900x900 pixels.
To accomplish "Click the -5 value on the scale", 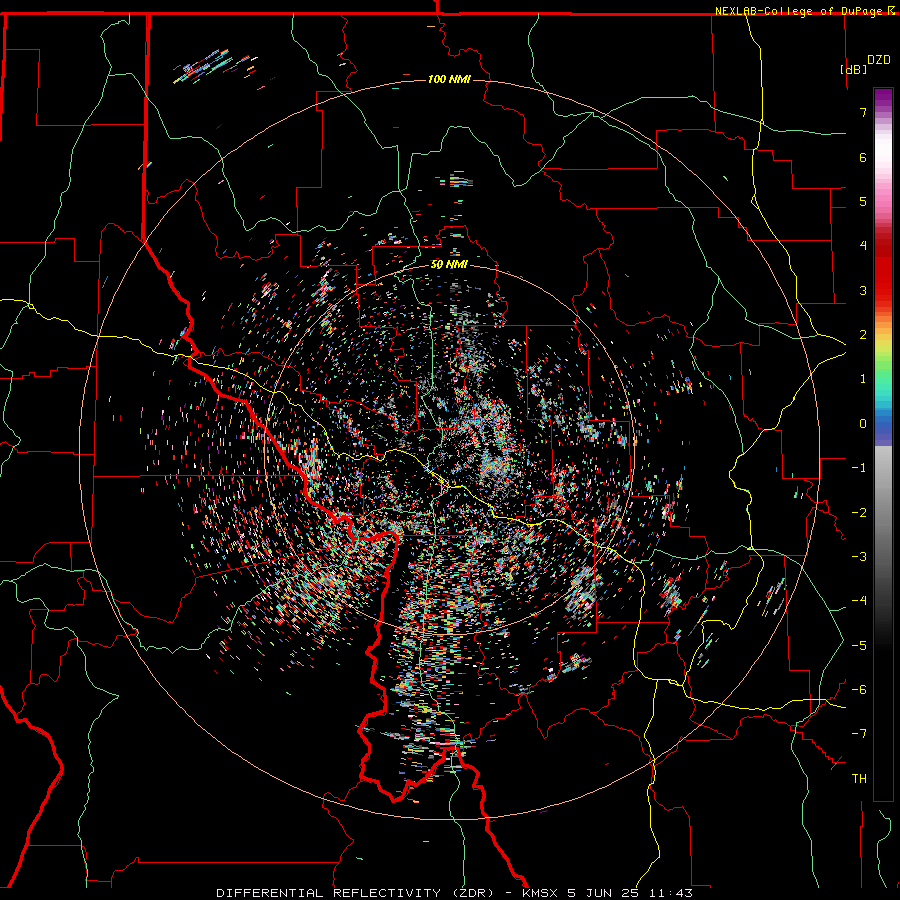I will tap(859, 646).
